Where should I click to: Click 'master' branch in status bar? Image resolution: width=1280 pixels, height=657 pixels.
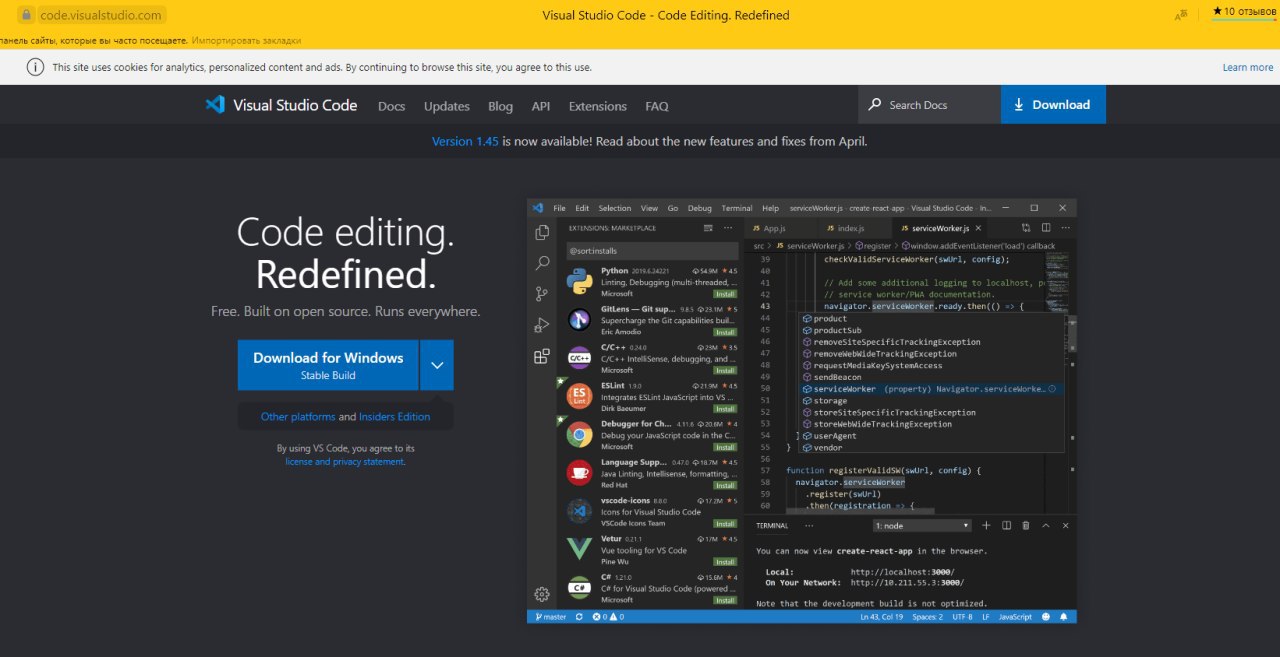tap(551, 617)
